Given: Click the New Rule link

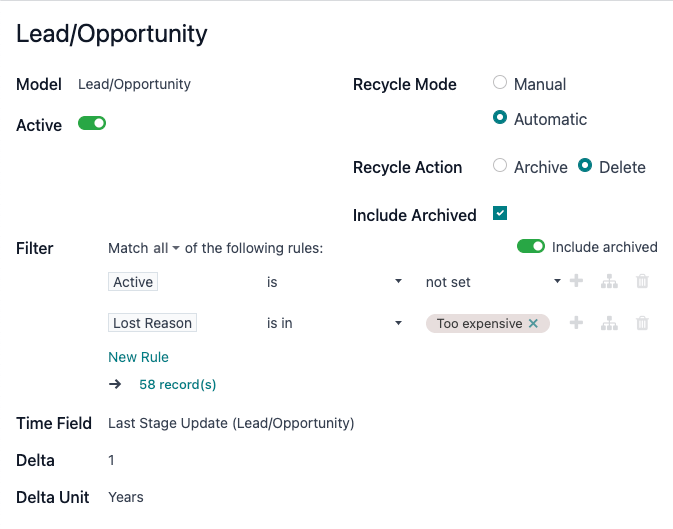Looking at the screenshot, I should pos(138,357).
